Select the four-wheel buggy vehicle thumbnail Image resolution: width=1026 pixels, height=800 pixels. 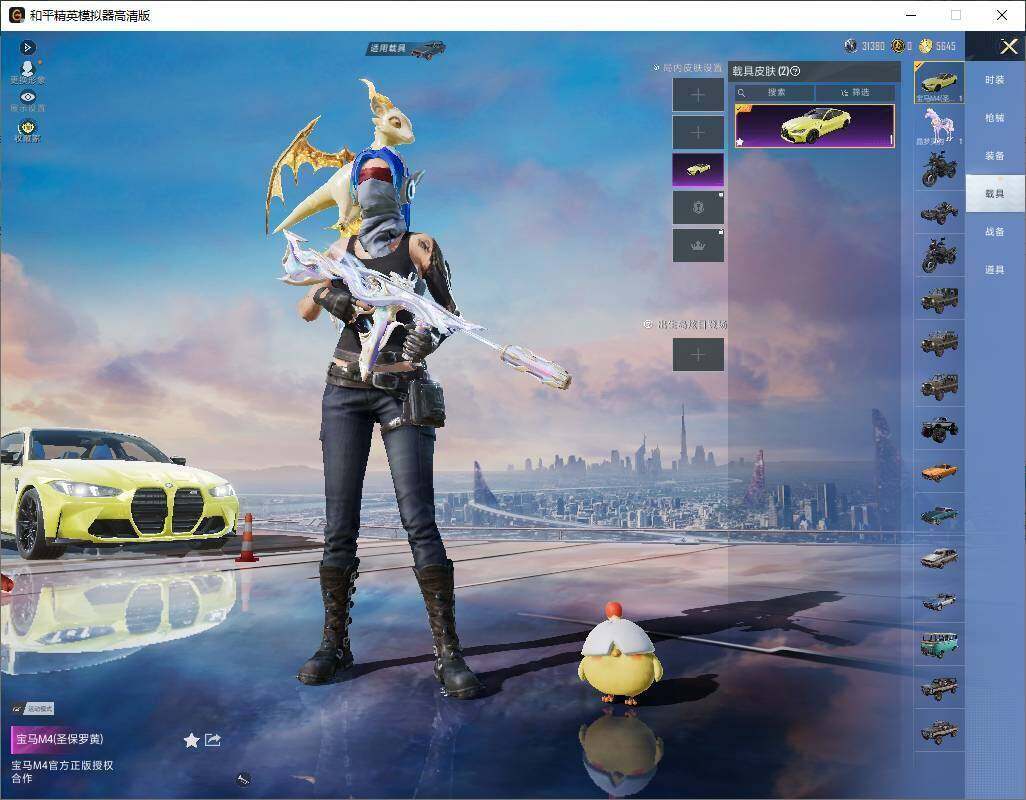[x=939, y=212]
